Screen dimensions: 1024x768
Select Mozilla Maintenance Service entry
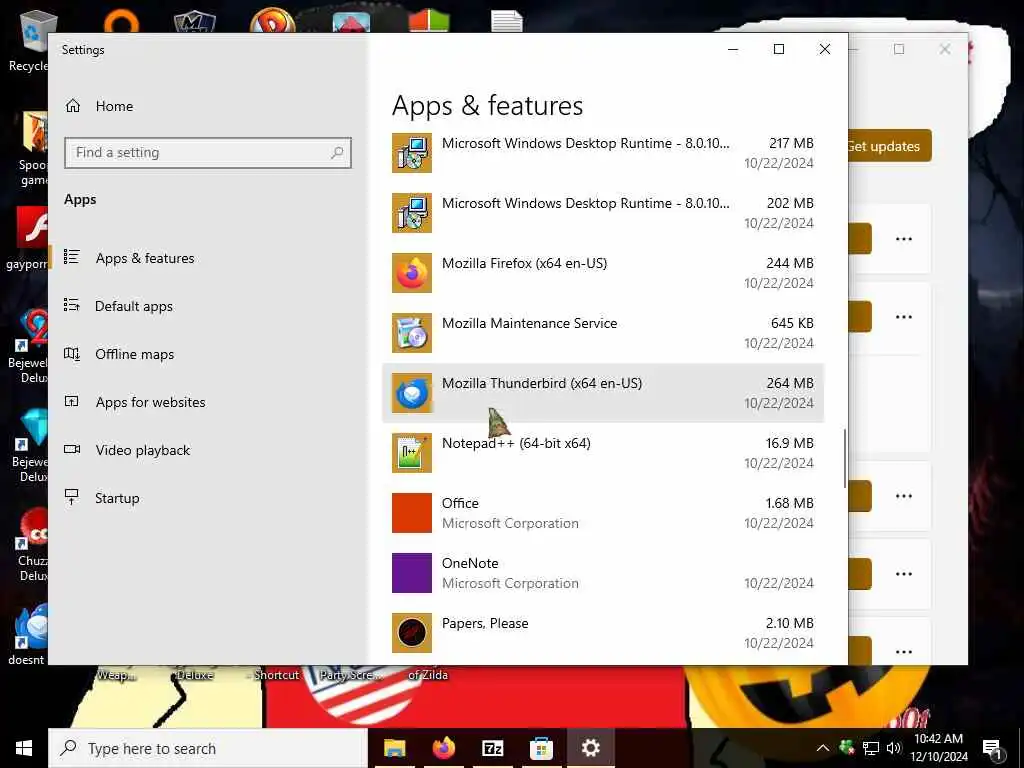click(603, 333)
